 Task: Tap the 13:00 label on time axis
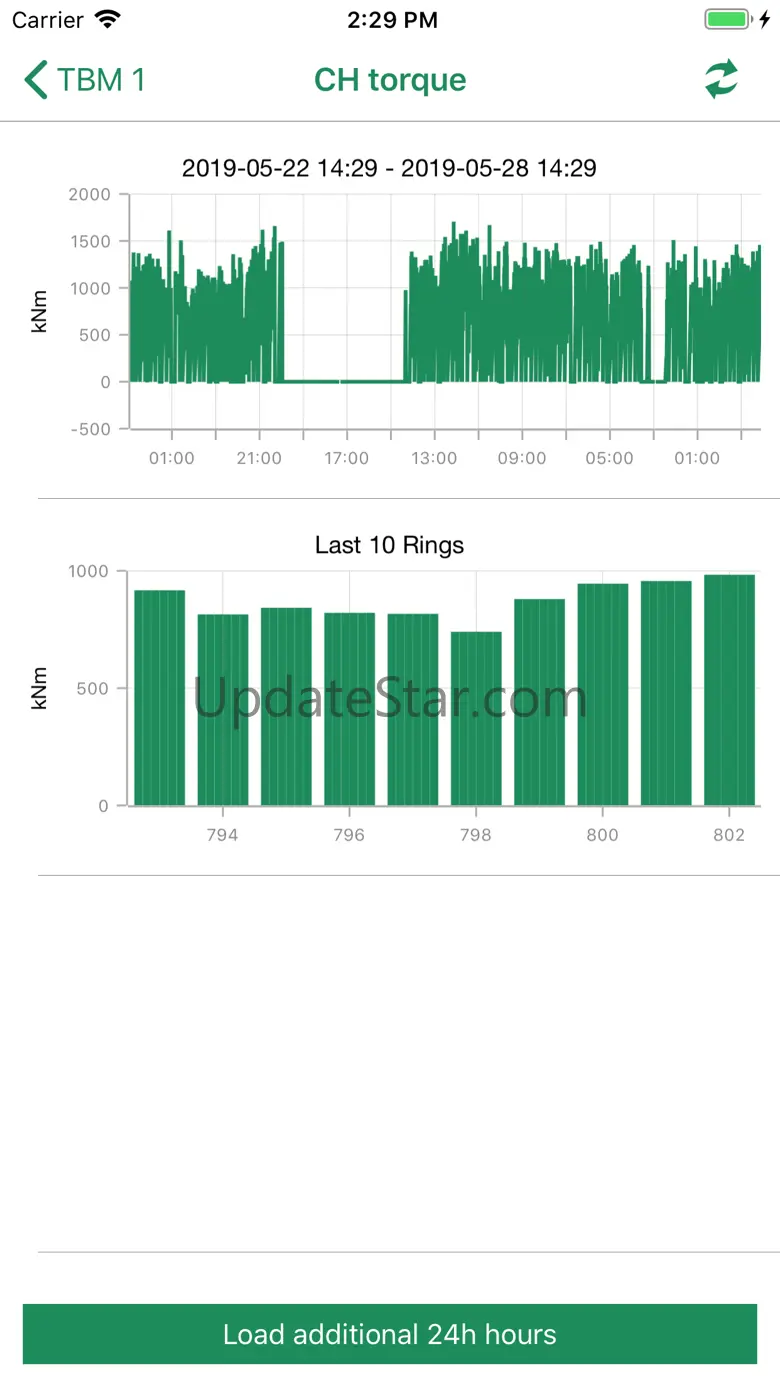(x=434, y=458)
